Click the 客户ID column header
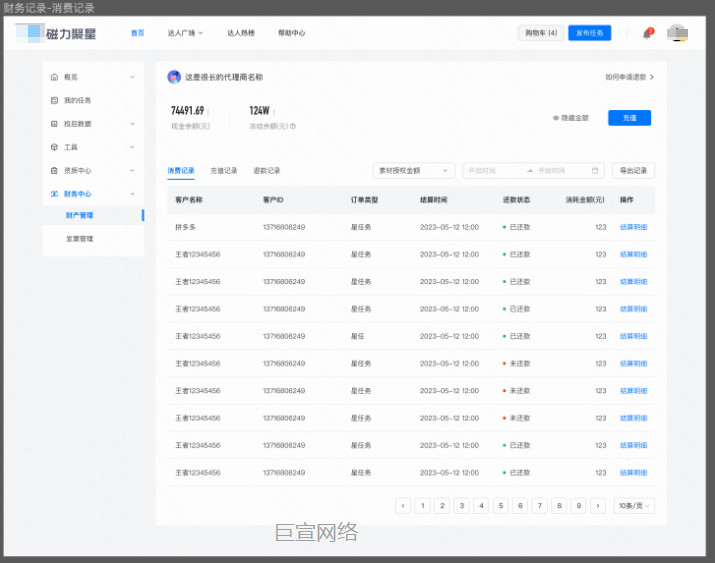 tap(273, 200)
